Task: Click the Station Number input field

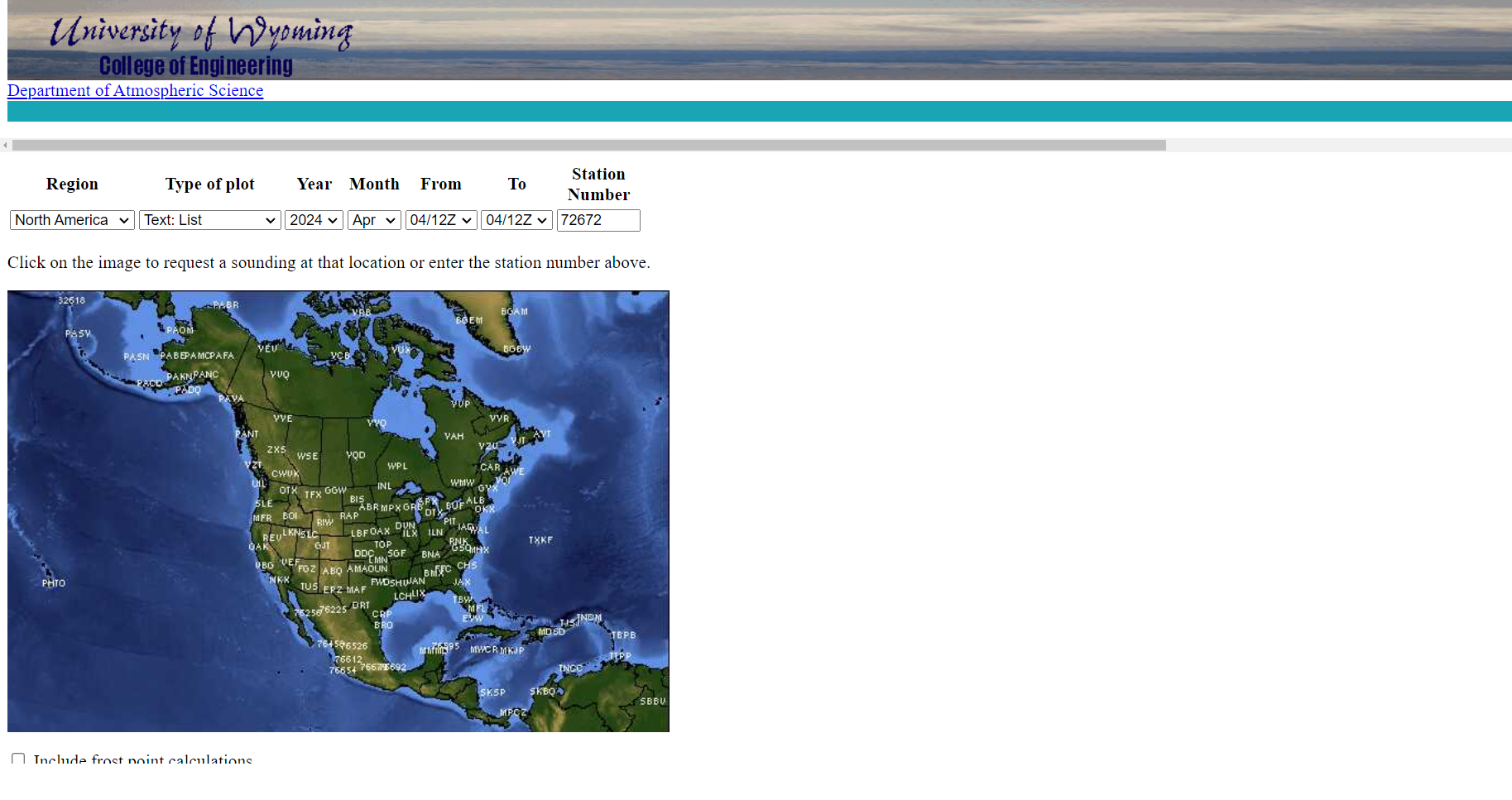Action: tap(598, 220)
